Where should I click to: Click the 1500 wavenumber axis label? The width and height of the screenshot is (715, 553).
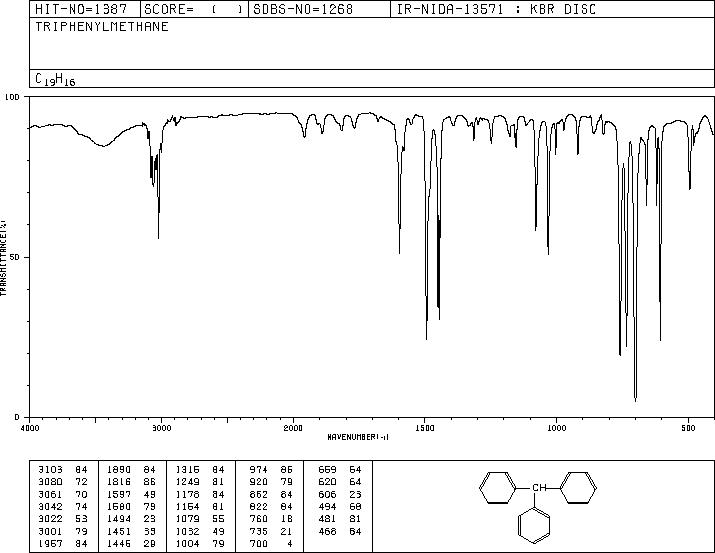point(425,428)
